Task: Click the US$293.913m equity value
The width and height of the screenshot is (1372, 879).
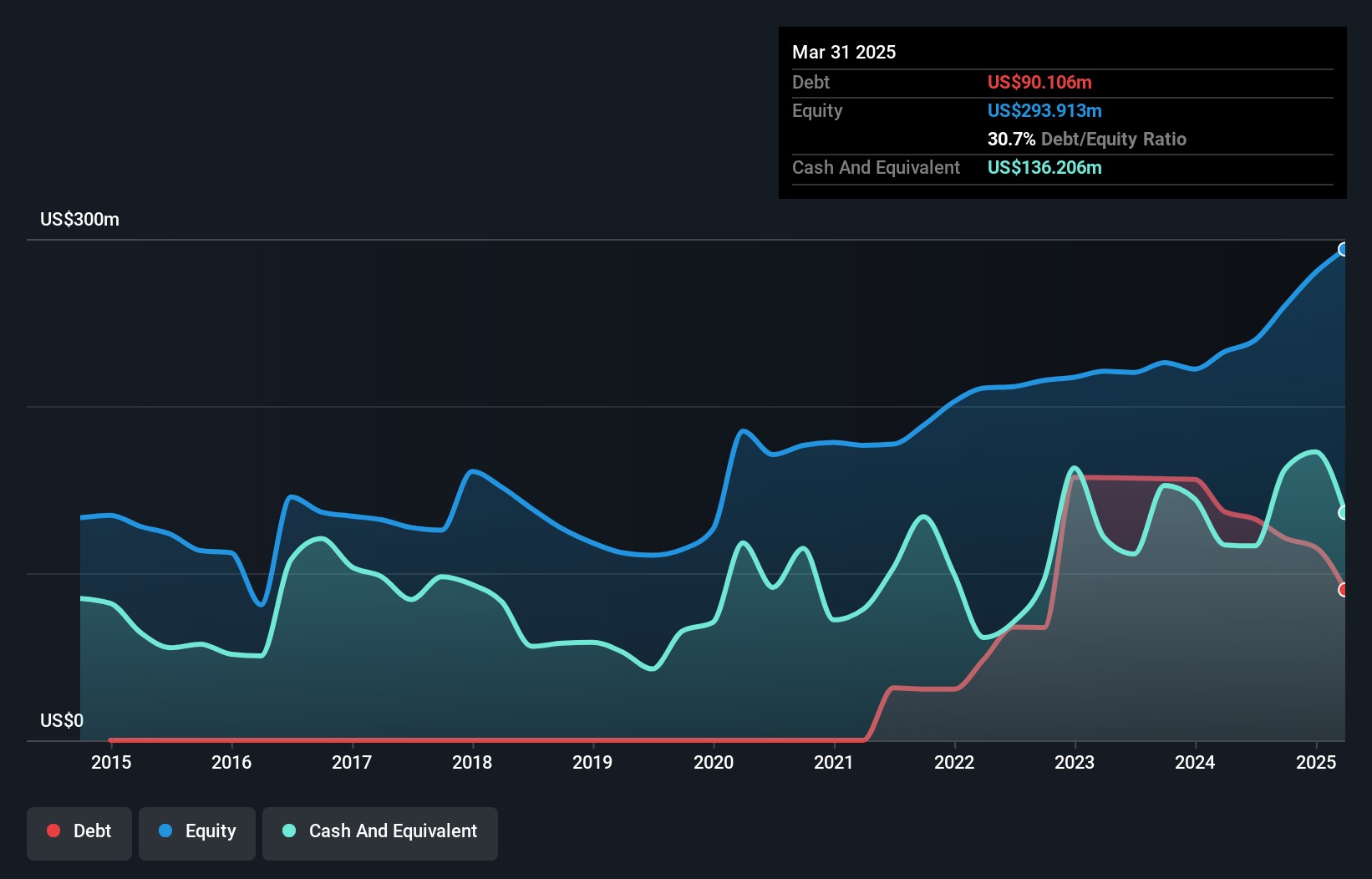Action: coord(1044,110)
